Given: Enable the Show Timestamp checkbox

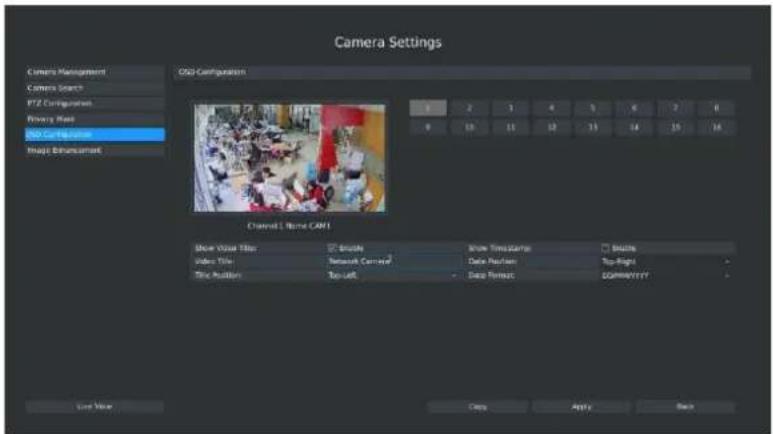Looking at the screenshot, I should [605, 248].
